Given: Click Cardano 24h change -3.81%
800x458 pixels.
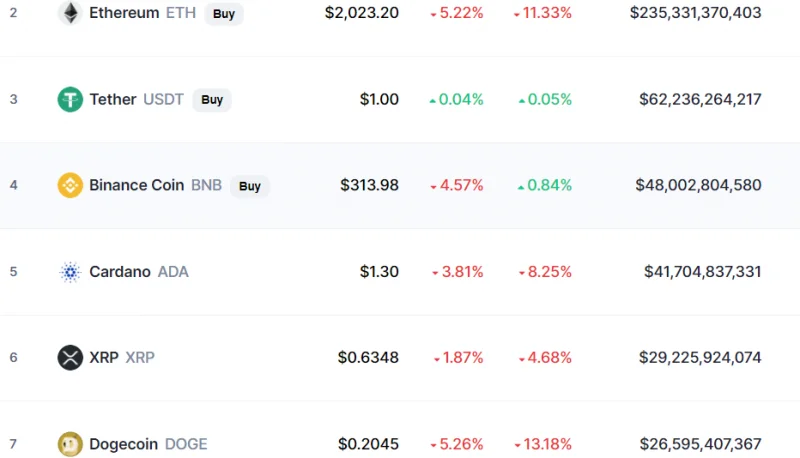Looking at the screenshot, I should [x=458, y=272].
